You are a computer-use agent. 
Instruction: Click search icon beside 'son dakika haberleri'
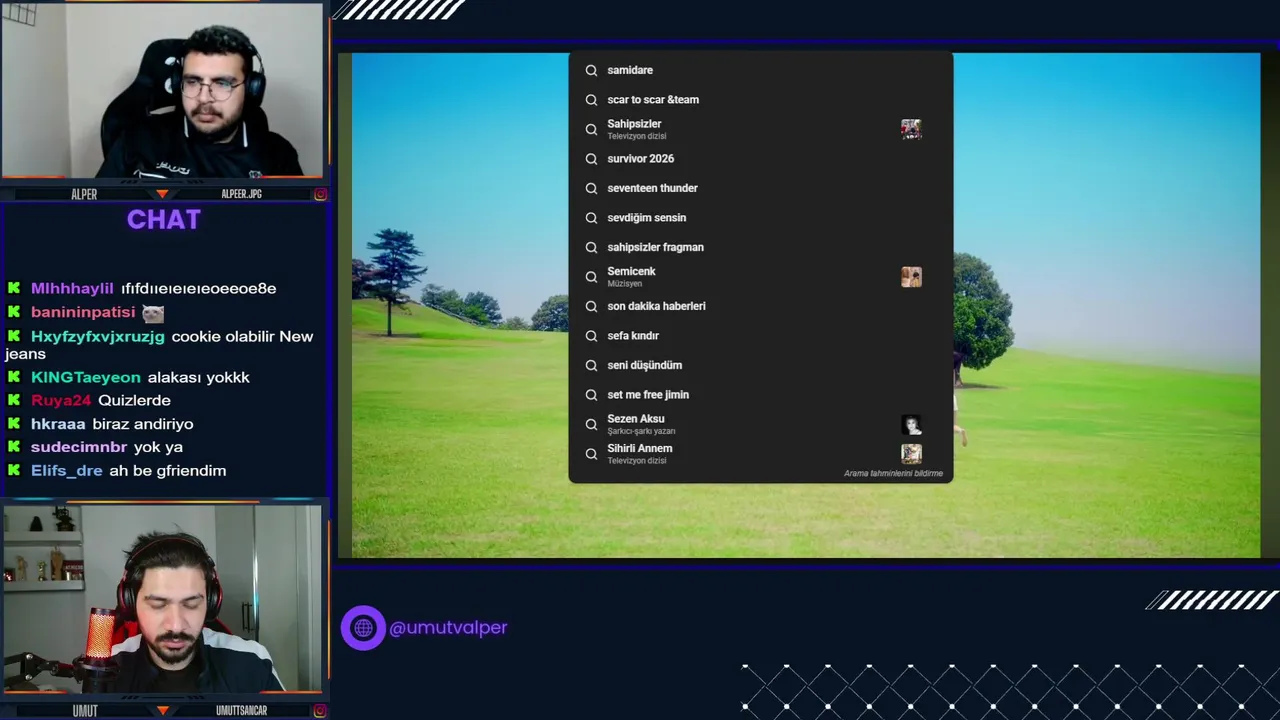pos(591,306)
